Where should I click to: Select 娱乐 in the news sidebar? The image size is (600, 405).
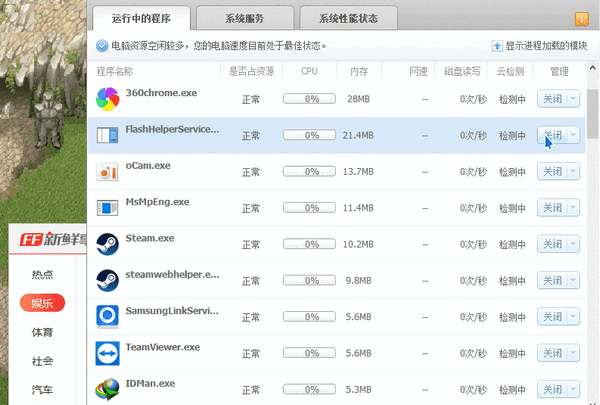pos(42,303)
